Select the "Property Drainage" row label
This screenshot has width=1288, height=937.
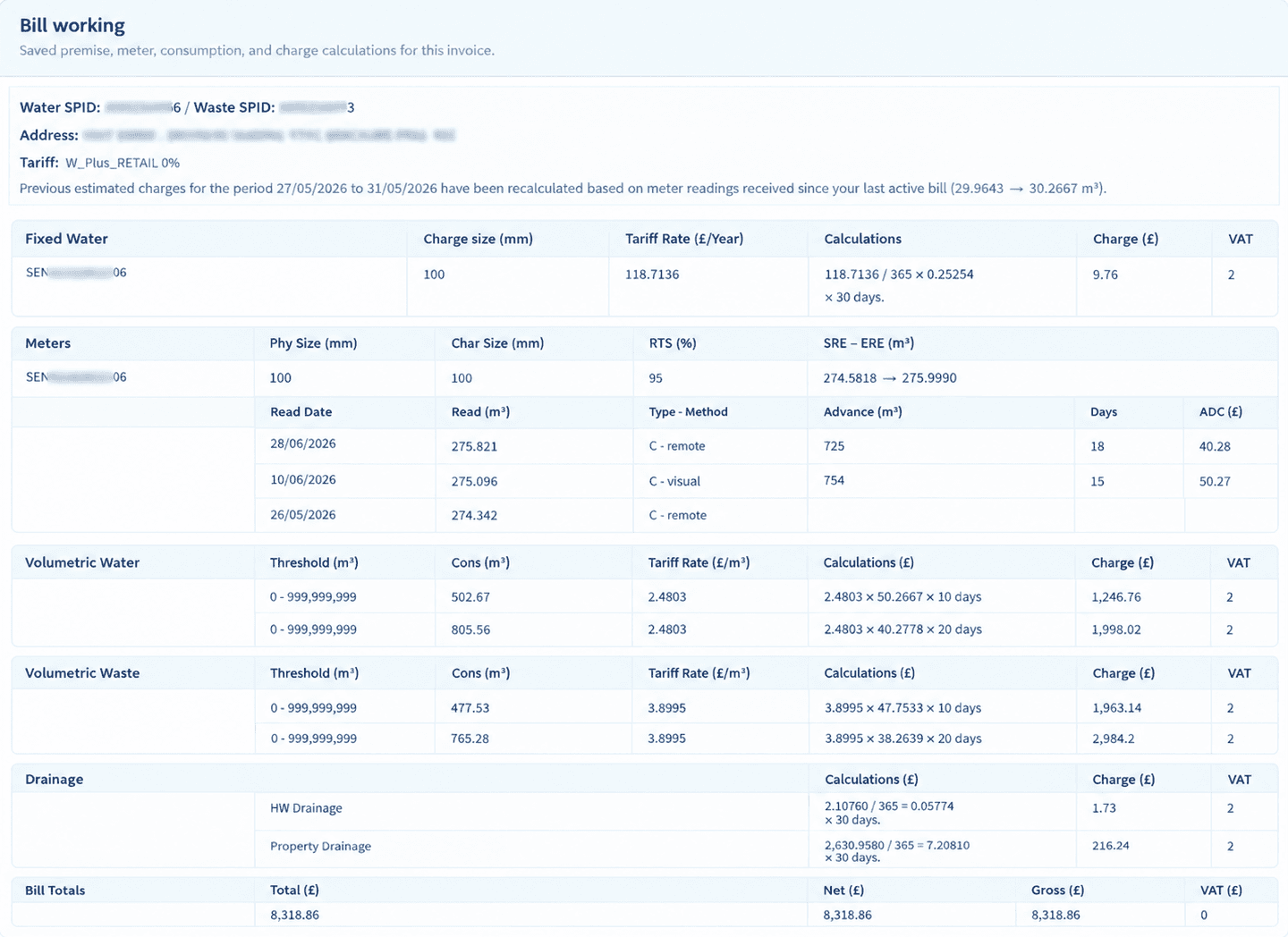(x=320, y=846)
